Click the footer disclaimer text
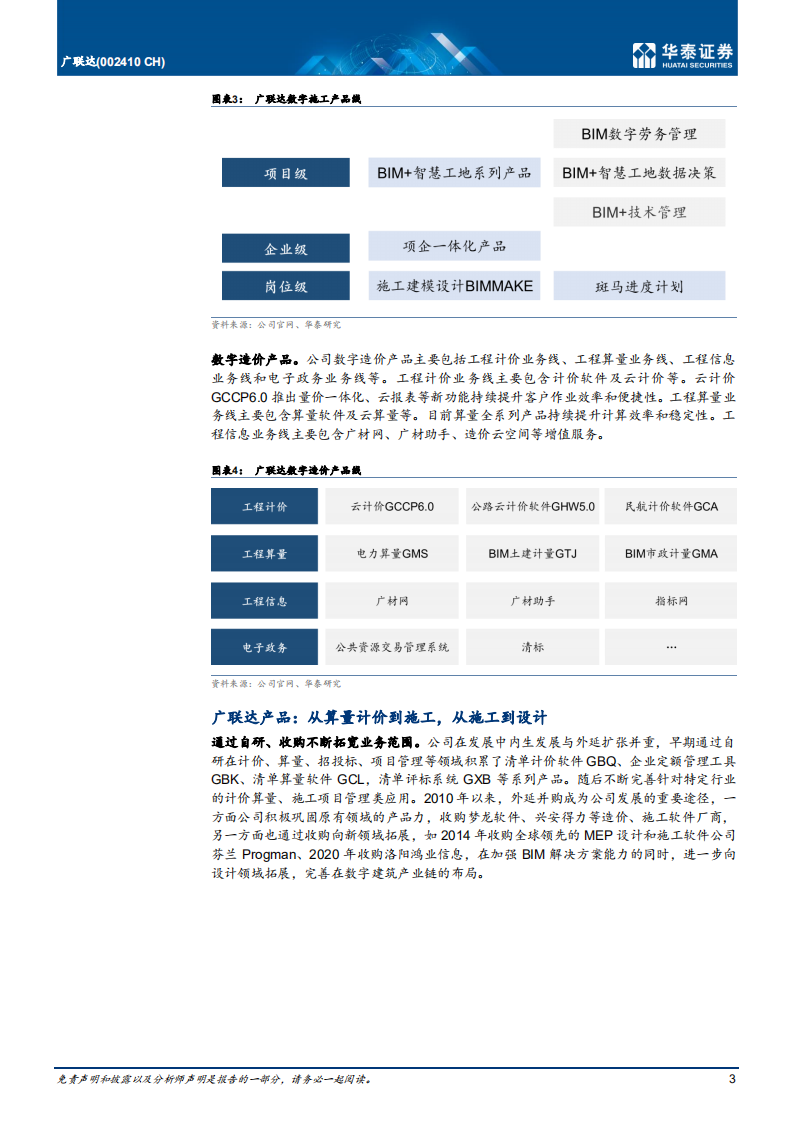This screenshot has height=1122, width=793. pos(215,1079)
